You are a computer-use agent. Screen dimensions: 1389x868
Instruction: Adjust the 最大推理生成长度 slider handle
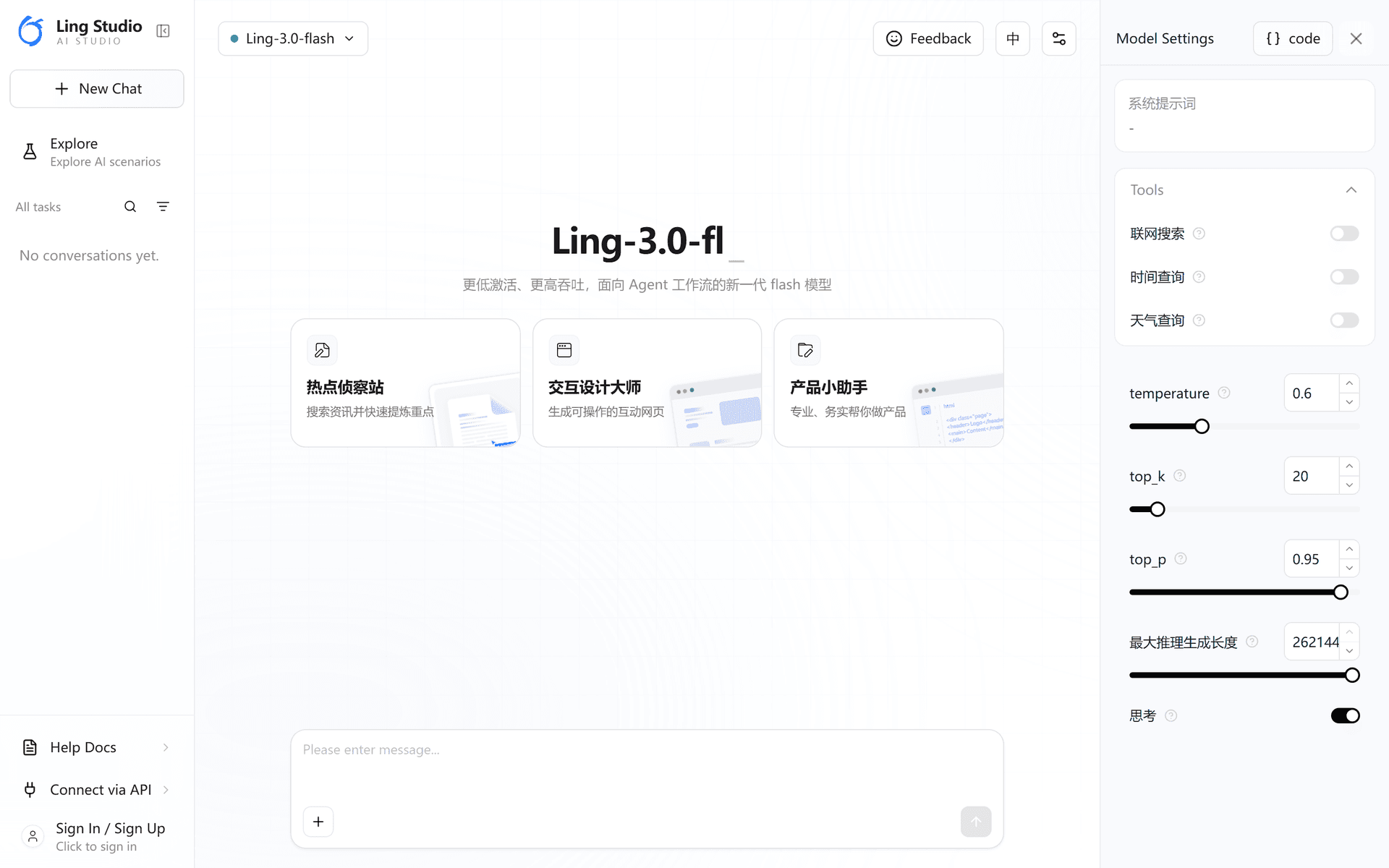coord(1352,675)
